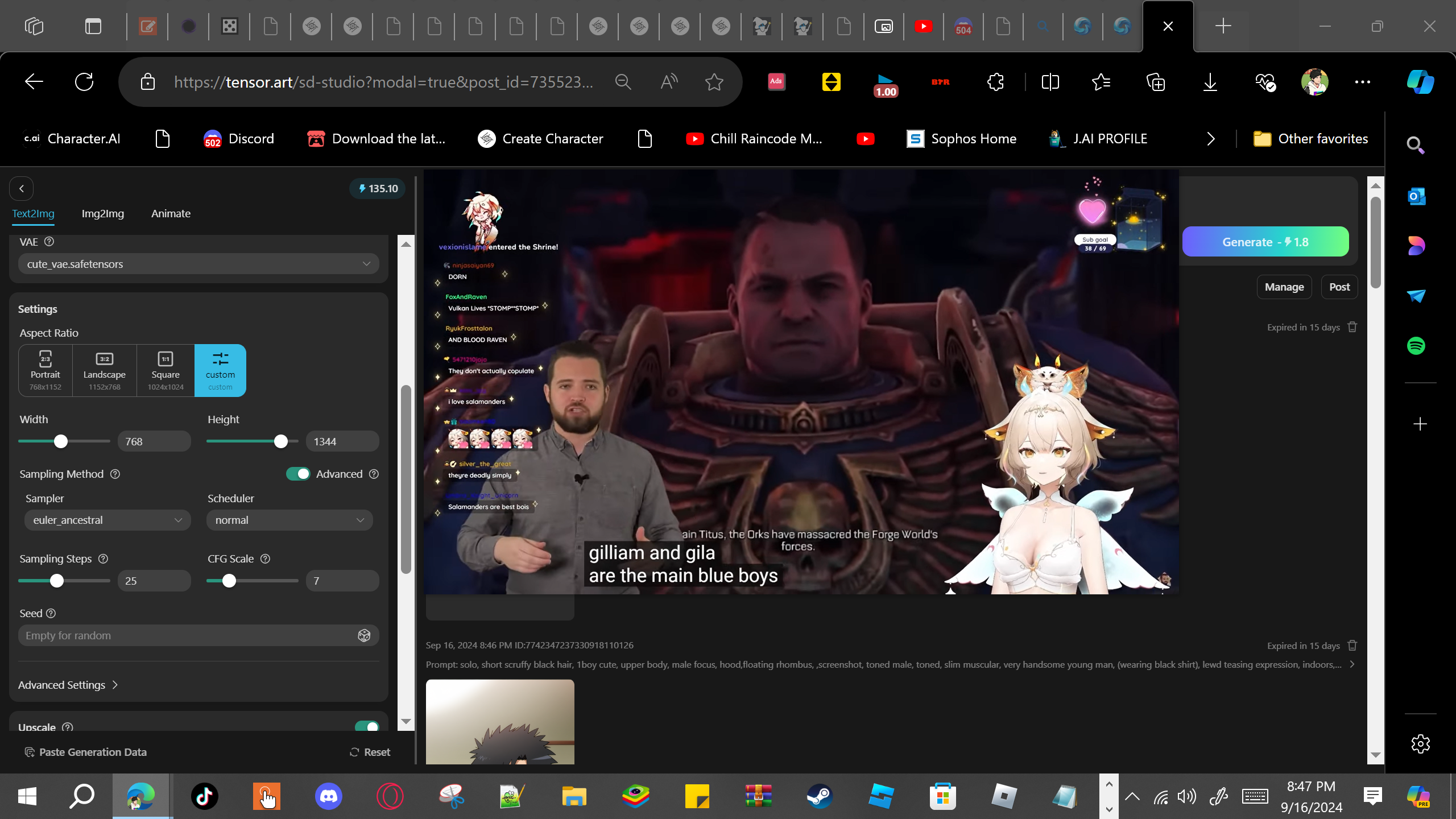Click the Height value field 1344
This screenshot has width=1456, height=819.
click(342, 441)
